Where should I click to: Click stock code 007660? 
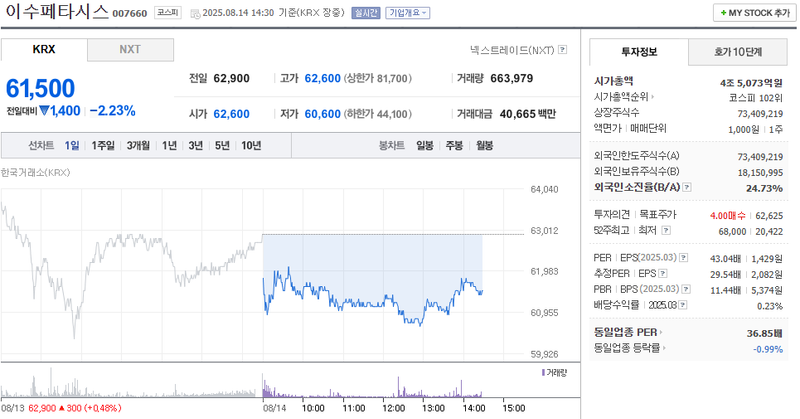point(130,14)
